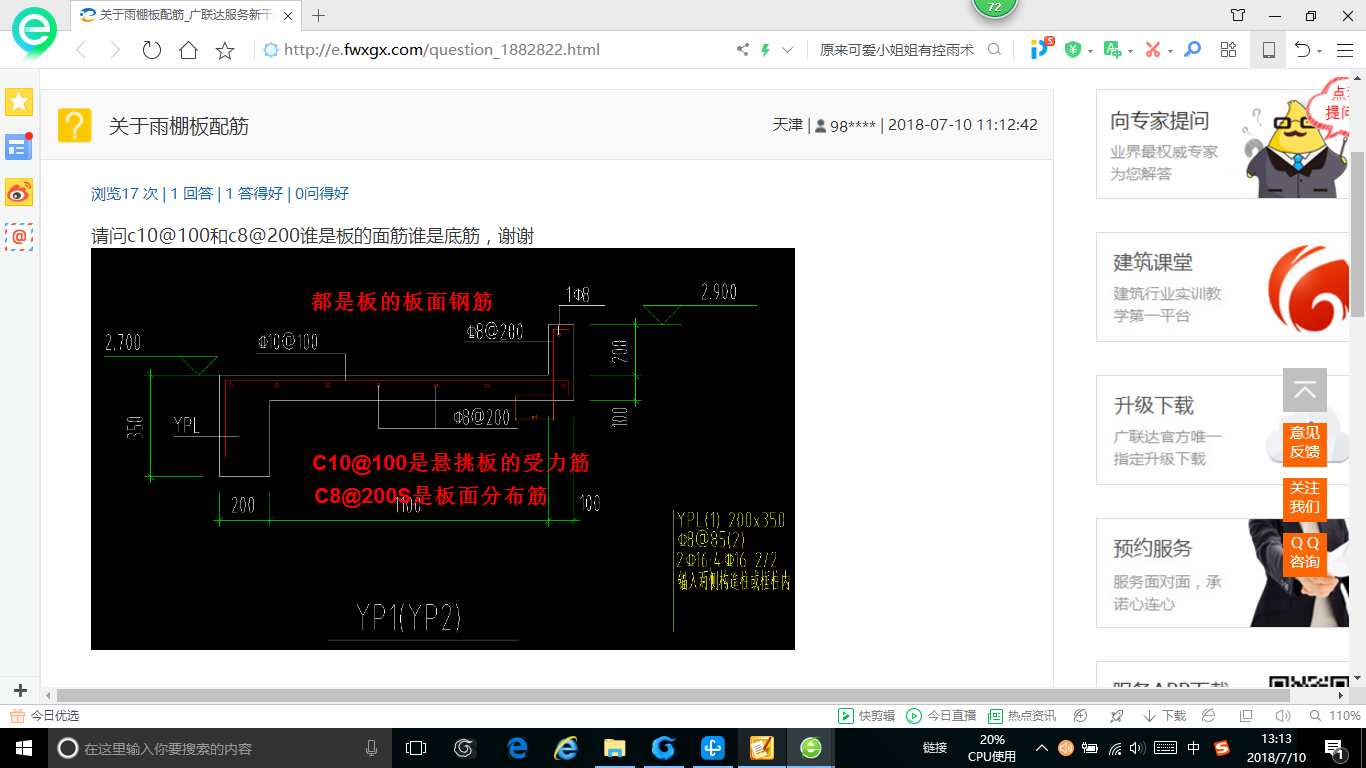Open the news feed sidebar icon
The width and height of the screenshot is (1366, 768).
tap(19, 147)
